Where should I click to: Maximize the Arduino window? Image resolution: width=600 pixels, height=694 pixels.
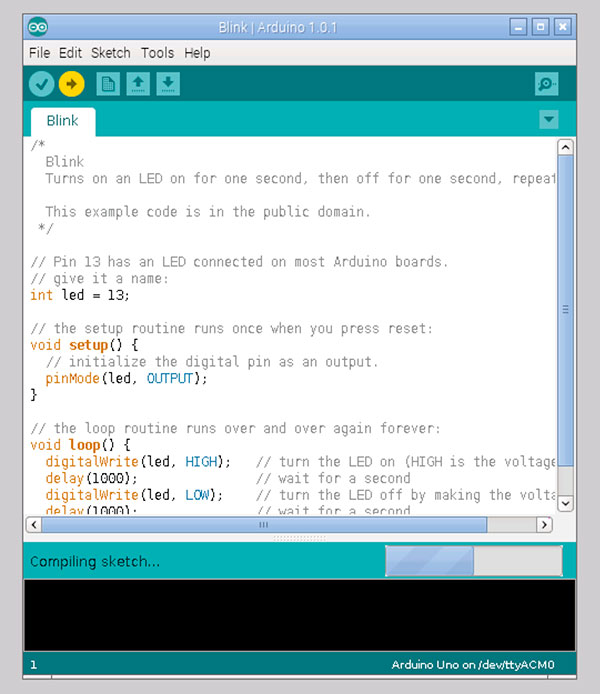point(540,27)
